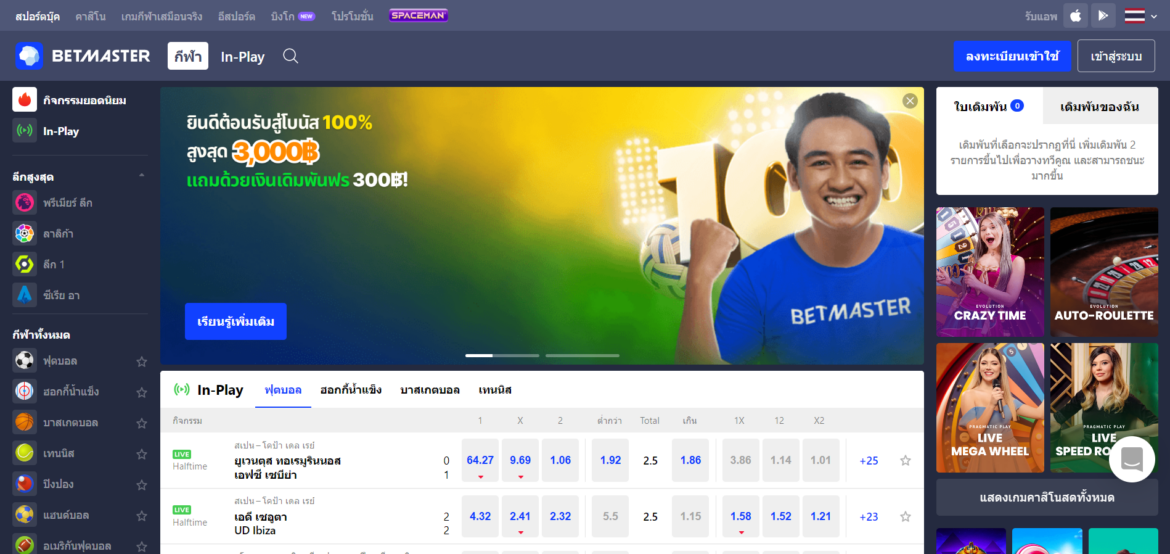Screen dimensions: 1170x554
Task: Open the Thai flag language selector
Action: tap(1141, 16)
